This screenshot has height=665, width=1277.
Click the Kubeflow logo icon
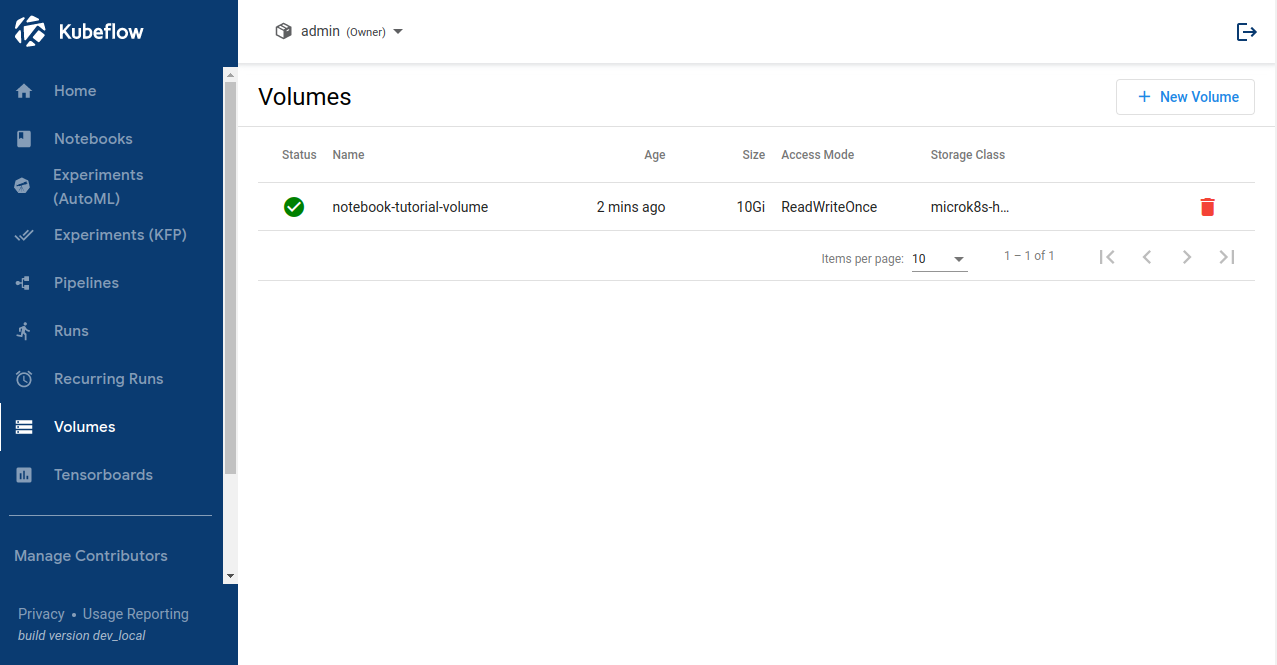click(30, 31)
